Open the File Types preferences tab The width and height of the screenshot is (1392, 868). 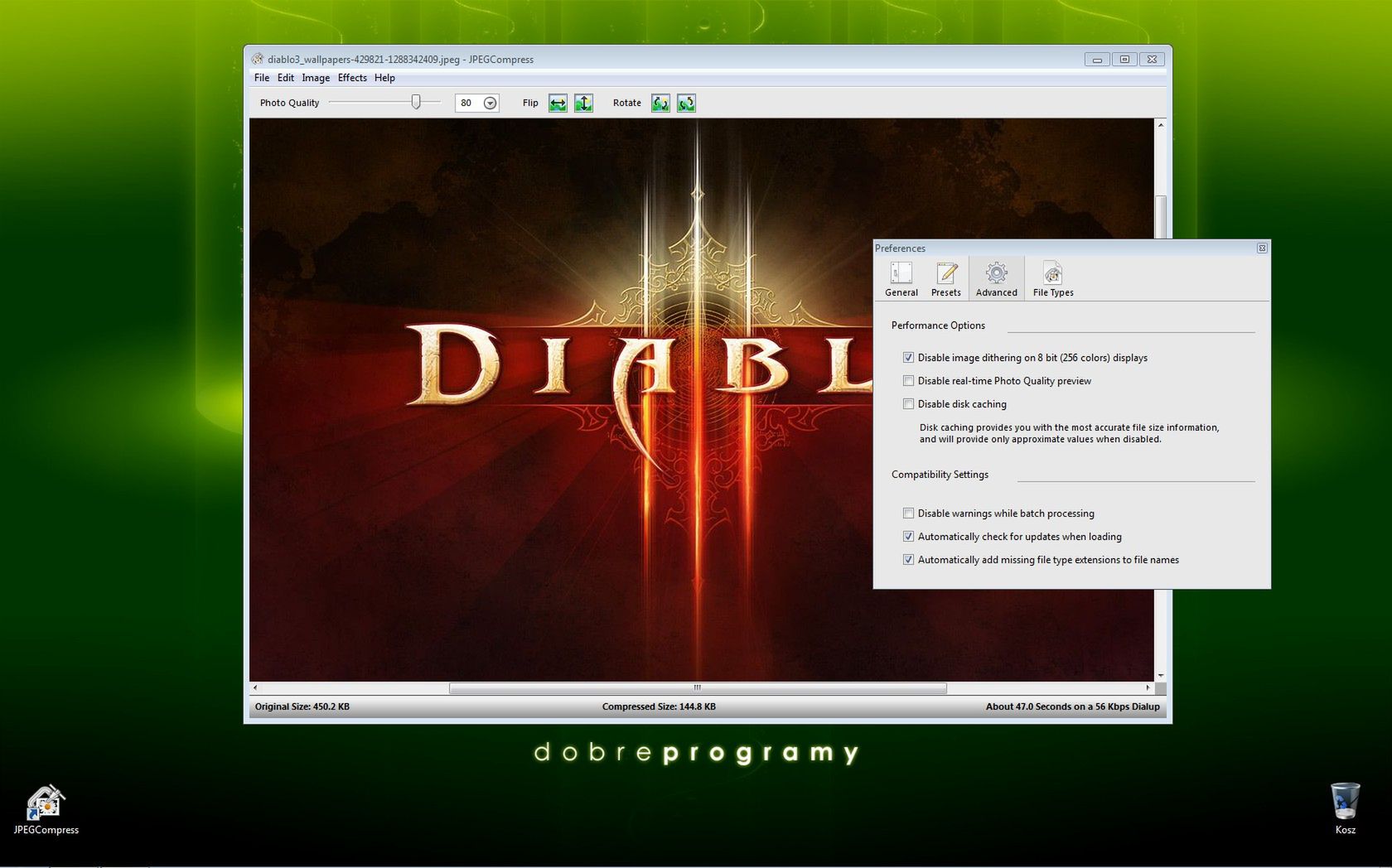click(1053, 279)
